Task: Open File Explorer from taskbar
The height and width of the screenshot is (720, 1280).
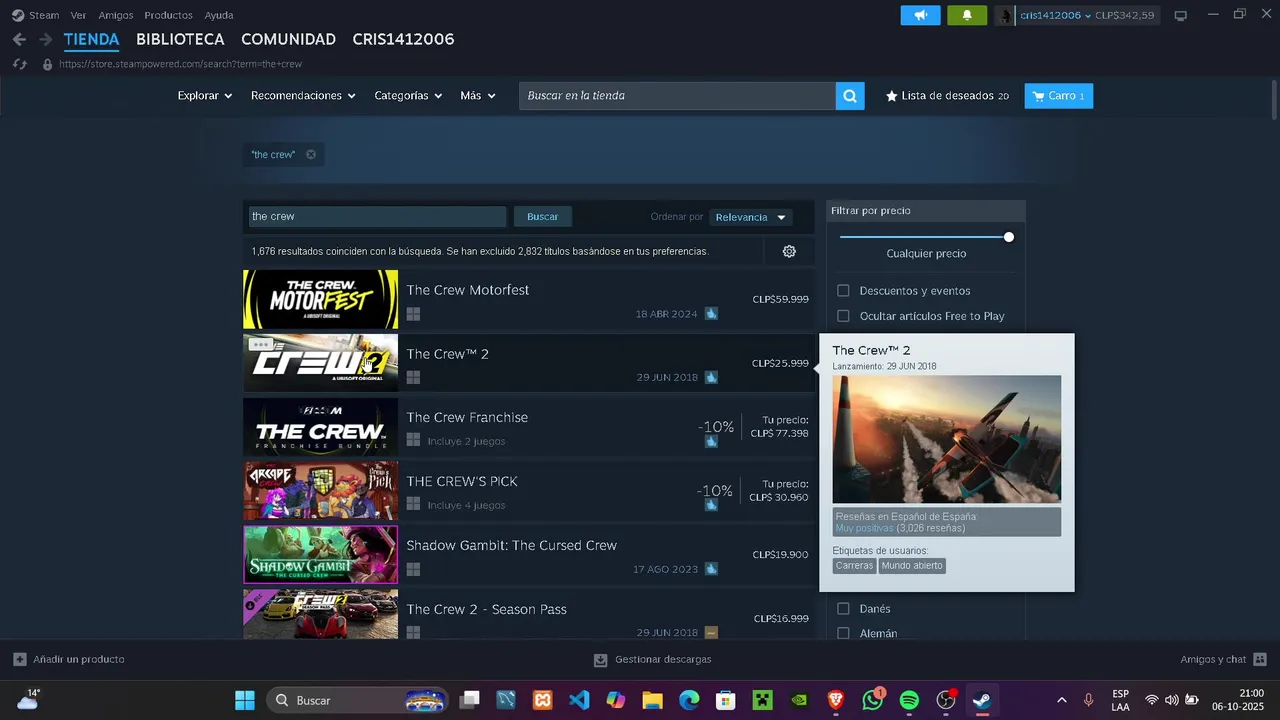Action: point(652,700)
